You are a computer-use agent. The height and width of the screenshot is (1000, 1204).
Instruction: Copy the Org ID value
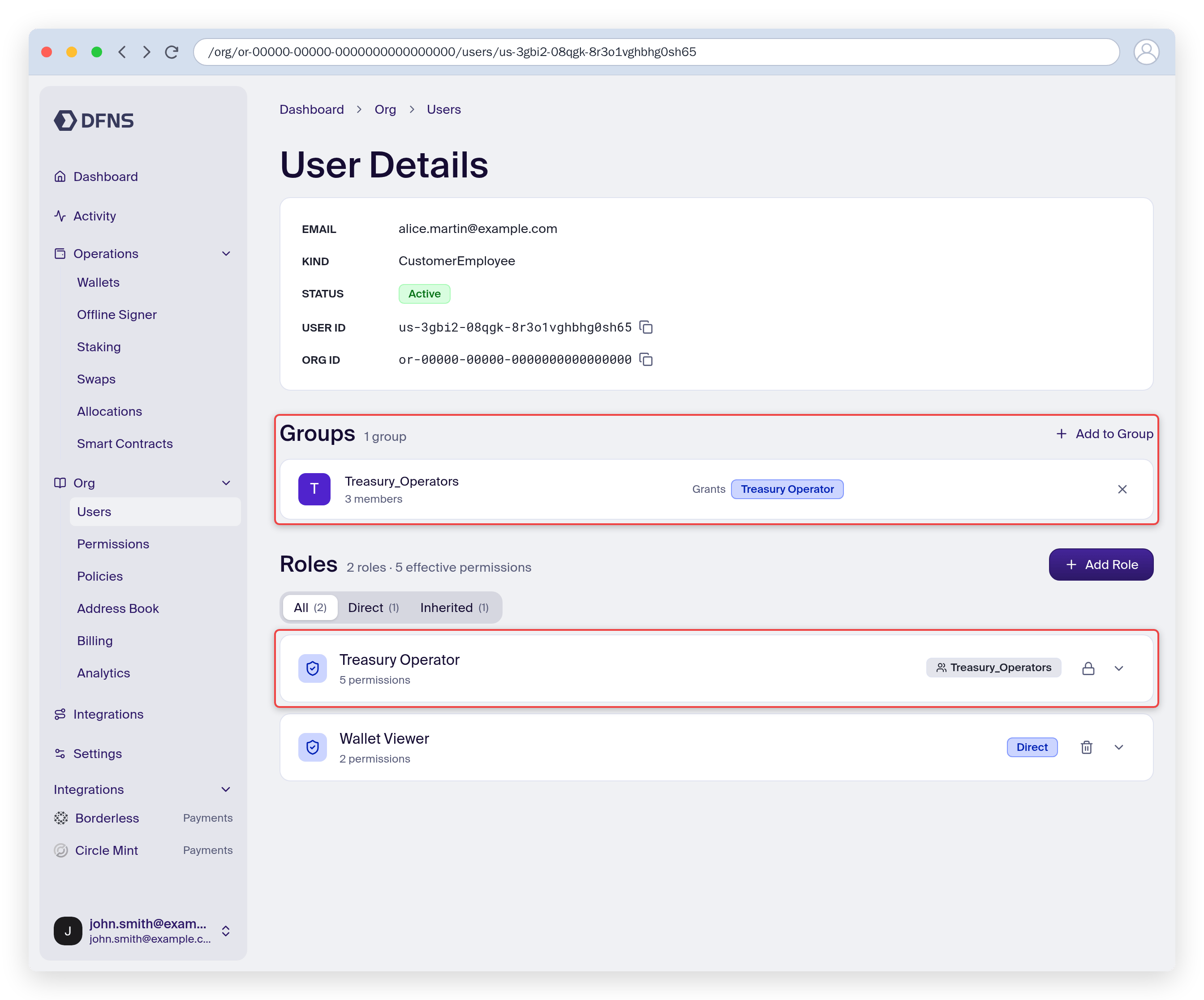tap(646, 359)
